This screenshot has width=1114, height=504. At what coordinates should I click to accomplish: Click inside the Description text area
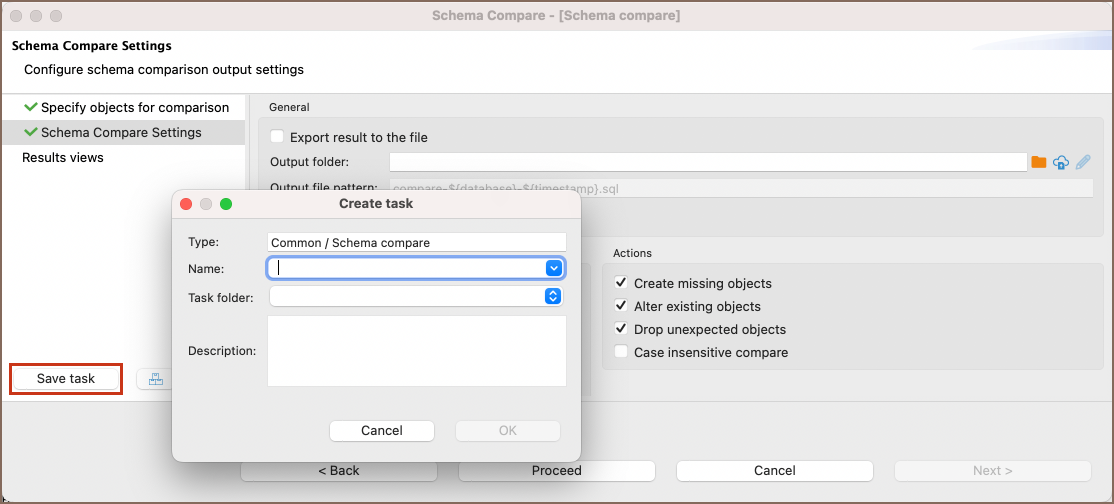416,350
